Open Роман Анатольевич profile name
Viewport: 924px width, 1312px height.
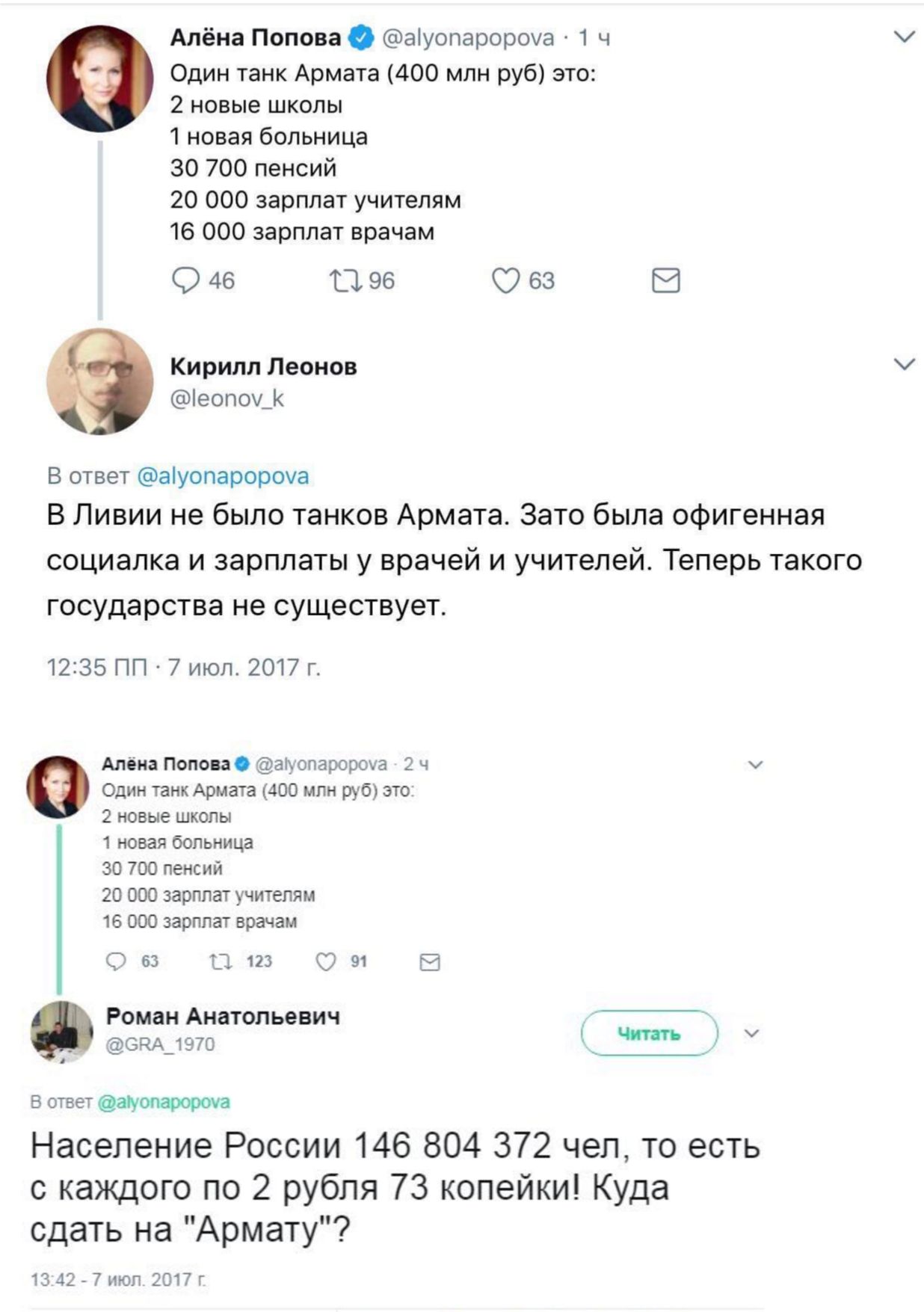coord(223,1016)
